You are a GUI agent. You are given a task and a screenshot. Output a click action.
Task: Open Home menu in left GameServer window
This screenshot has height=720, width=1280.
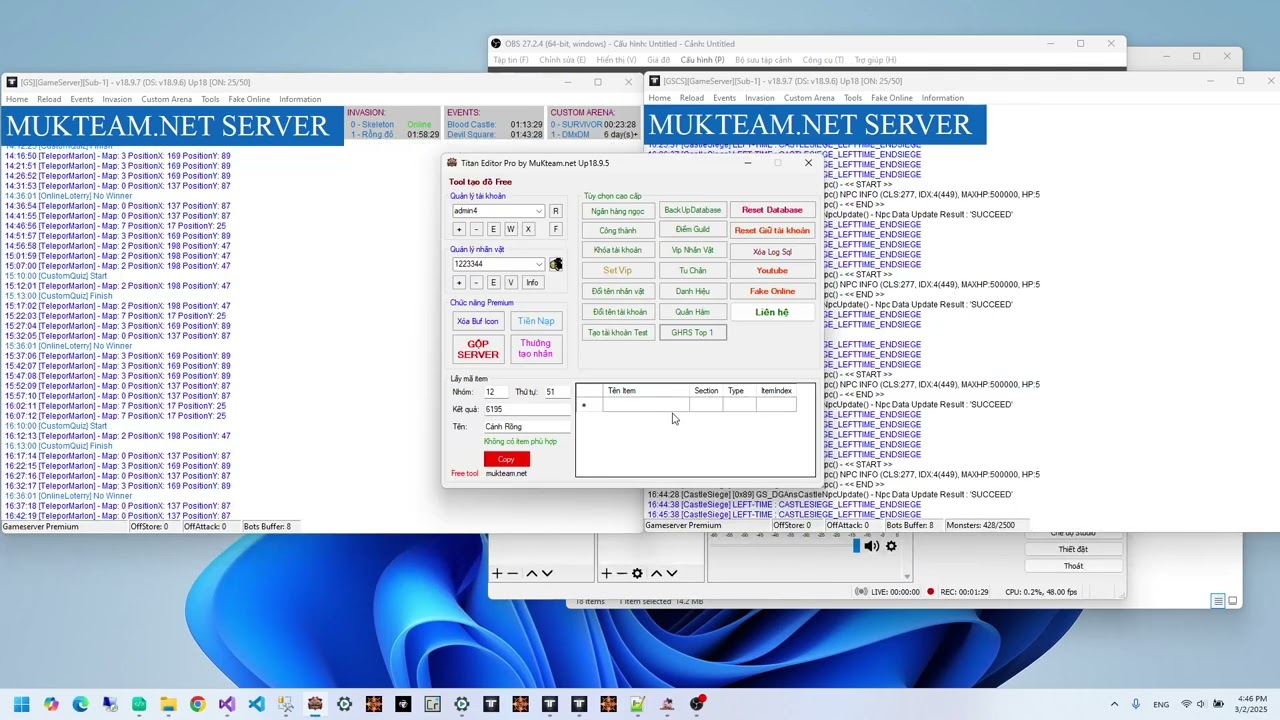coord(17,99)
